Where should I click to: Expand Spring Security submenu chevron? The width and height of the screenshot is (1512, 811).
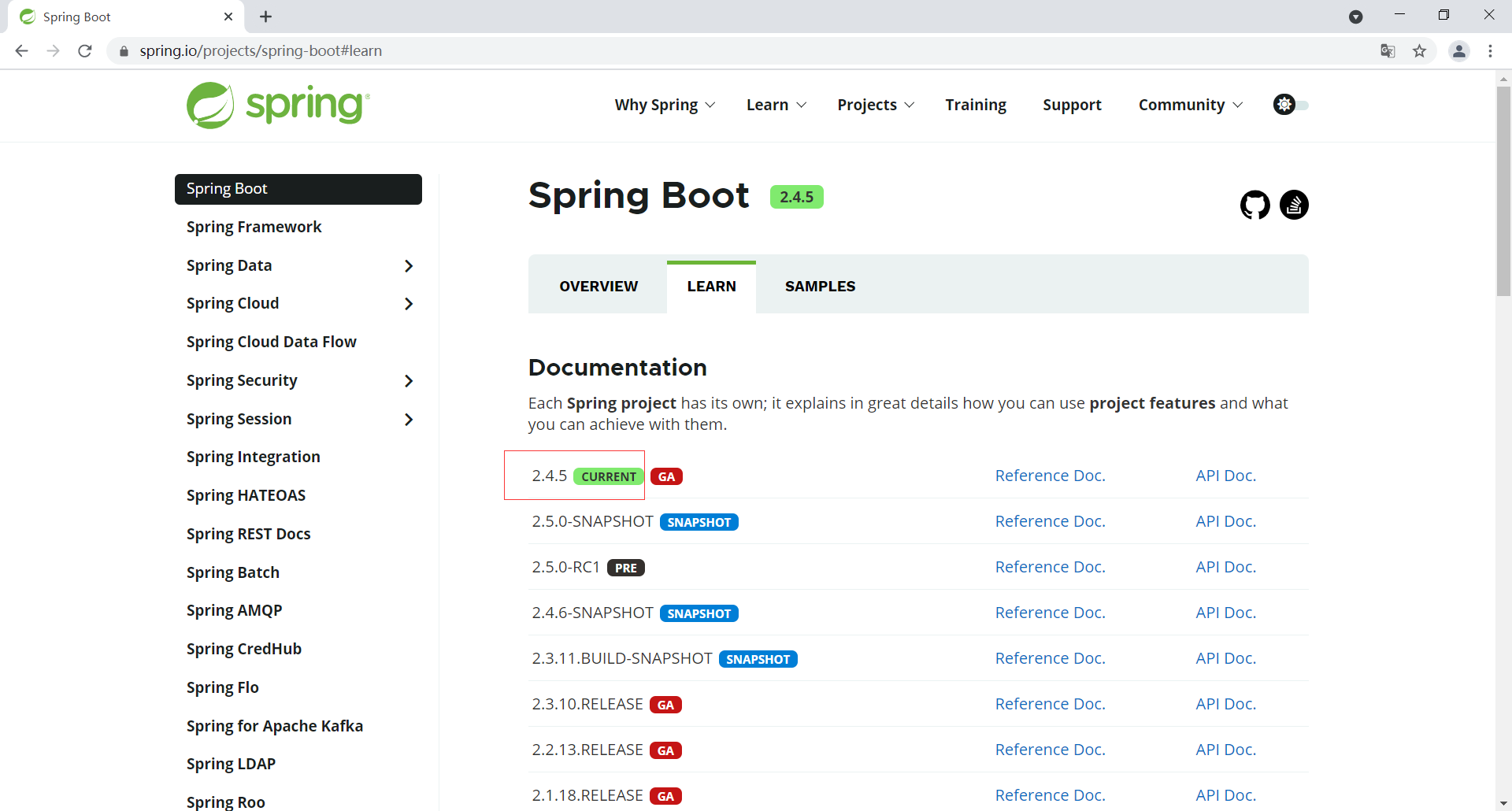408,381
